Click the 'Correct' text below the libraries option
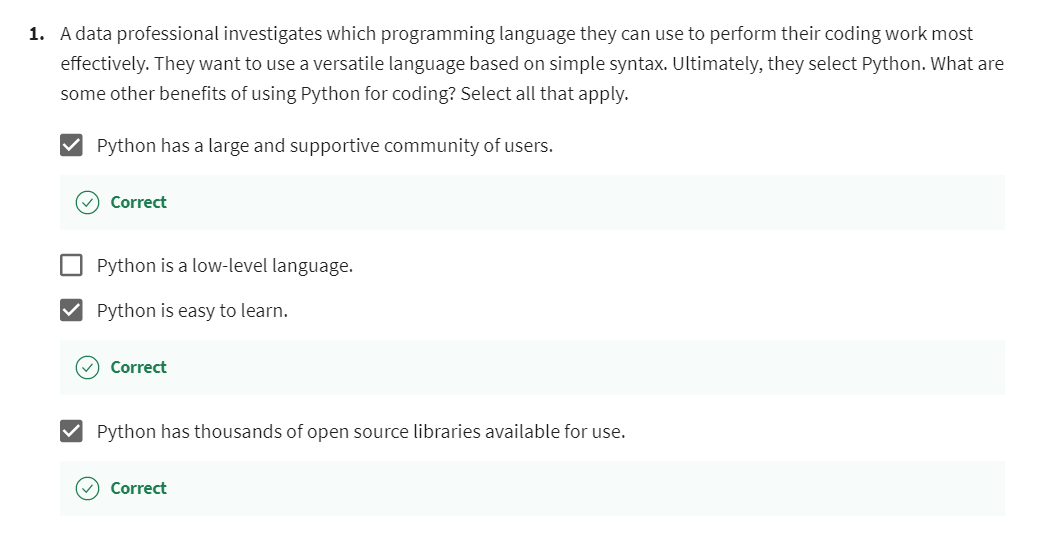 click(138, 488)
